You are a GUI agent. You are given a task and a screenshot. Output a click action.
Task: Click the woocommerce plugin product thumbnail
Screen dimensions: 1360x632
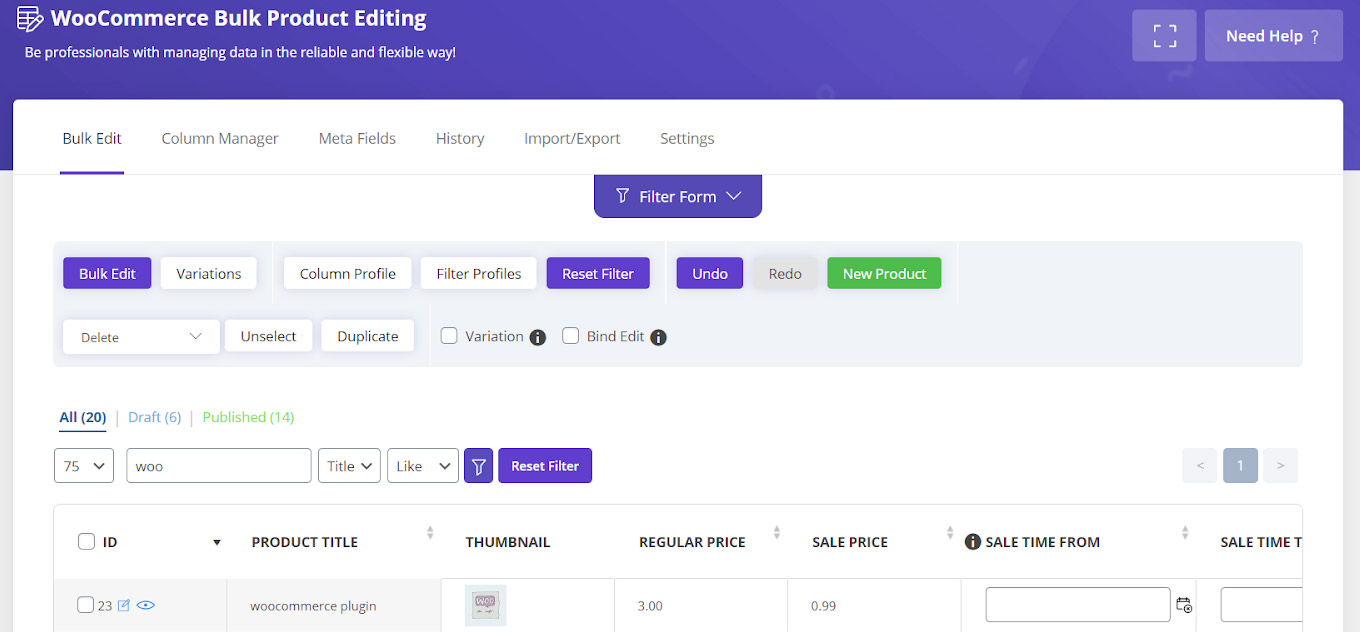[486, 605]
